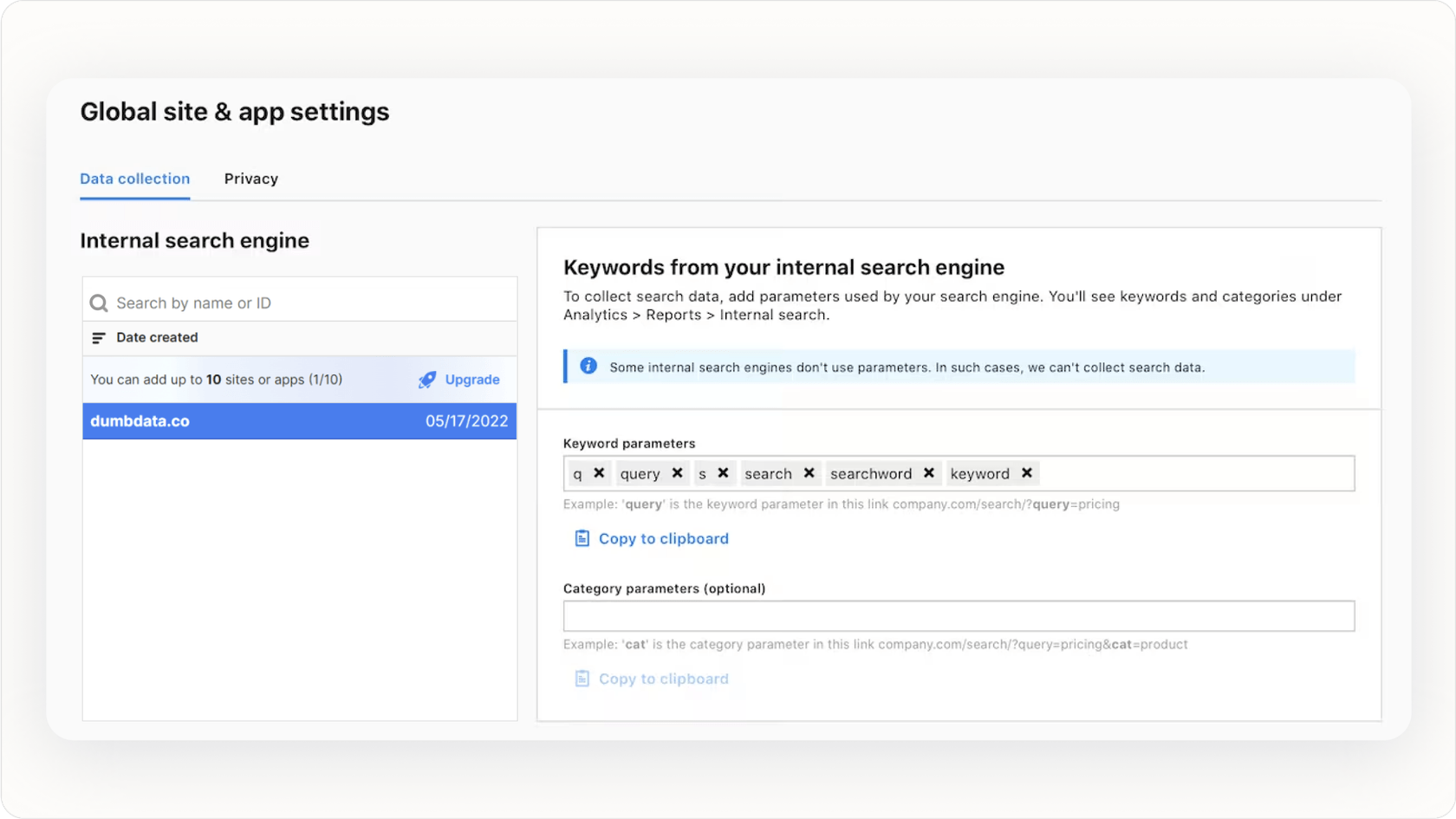This screenshot has height=819, width=1456.
Task: Select the Data collection tab
Action: point(134,179)
